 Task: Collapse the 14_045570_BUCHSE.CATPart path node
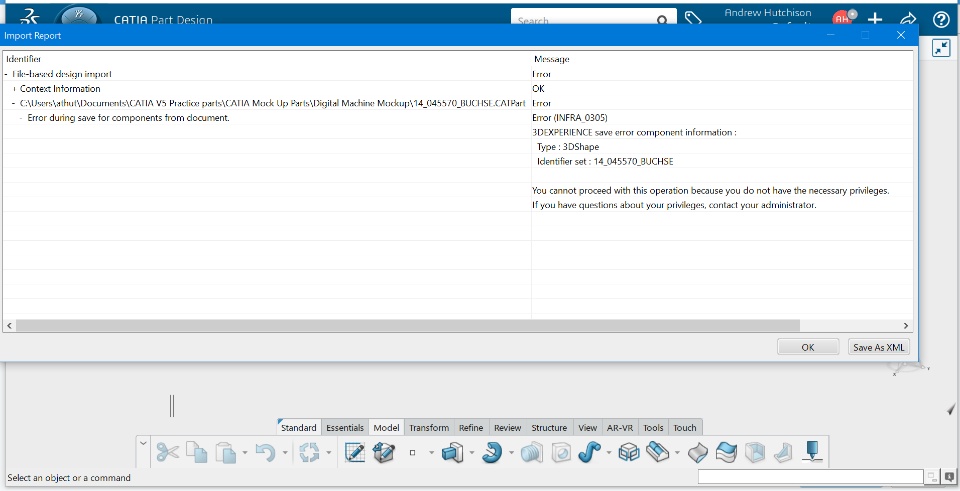tap(14, 103)
